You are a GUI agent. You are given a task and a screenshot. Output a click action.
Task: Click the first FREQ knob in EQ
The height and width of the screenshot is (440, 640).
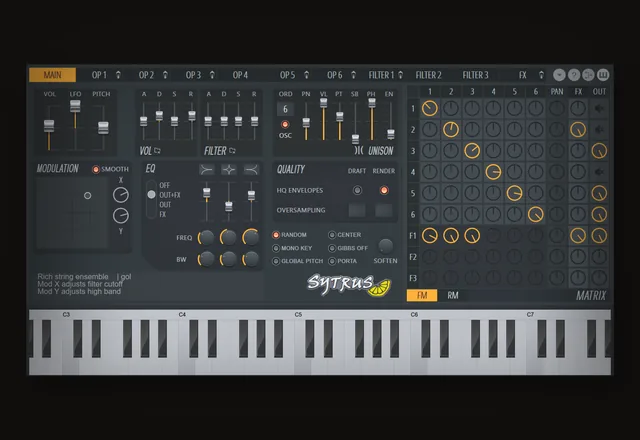206,237
